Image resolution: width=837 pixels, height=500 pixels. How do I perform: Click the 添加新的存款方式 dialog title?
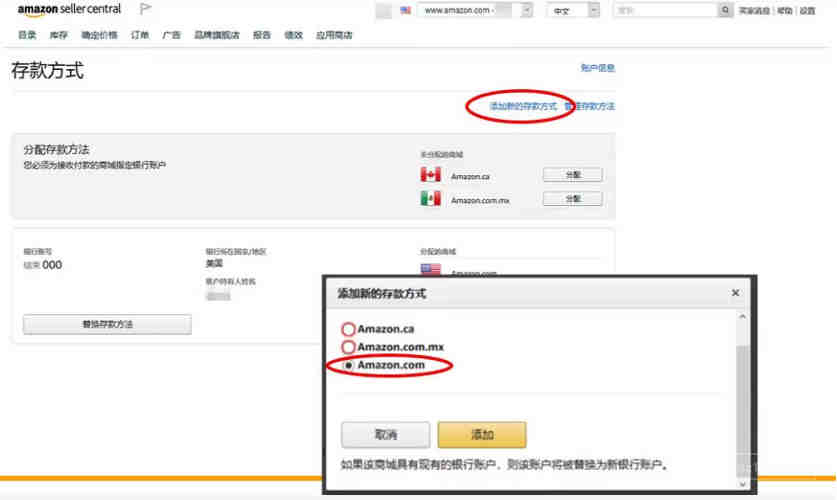(x=382, y=293)
